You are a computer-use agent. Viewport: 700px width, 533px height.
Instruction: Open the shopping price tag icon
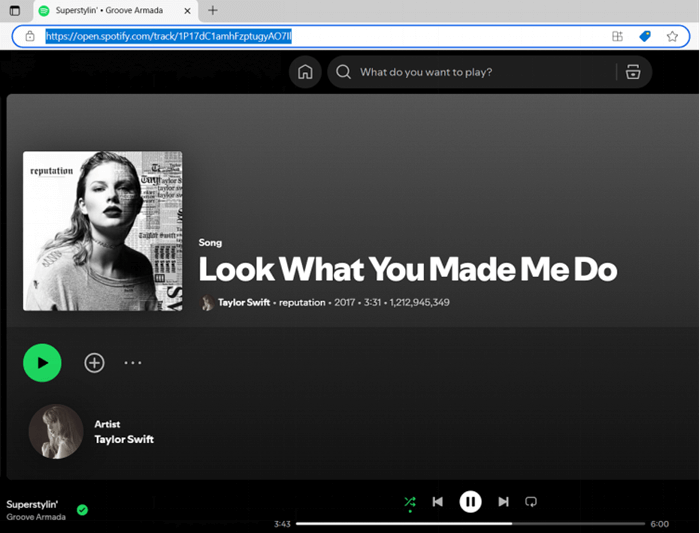click(x=645, y=36)
